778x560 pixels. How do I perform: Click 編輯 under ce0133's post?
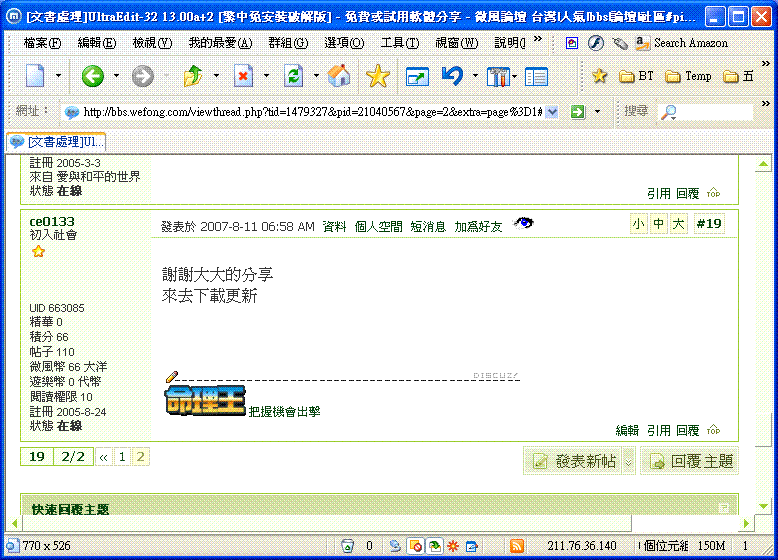click(627, 430)
